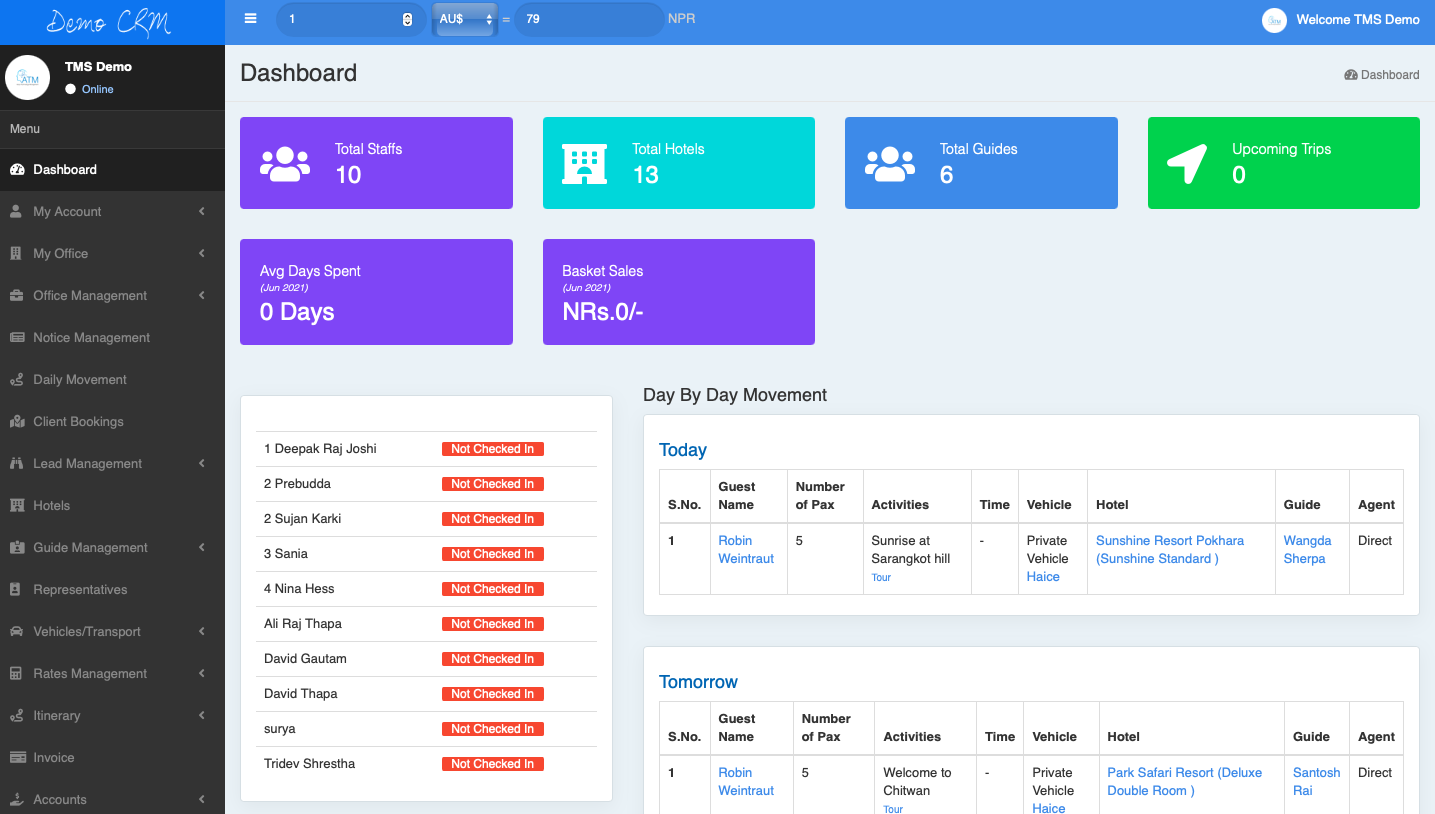The image size is (1435, 814).
Task: Open the Daily Movement menu item
Action: click(x=112, y=380)
